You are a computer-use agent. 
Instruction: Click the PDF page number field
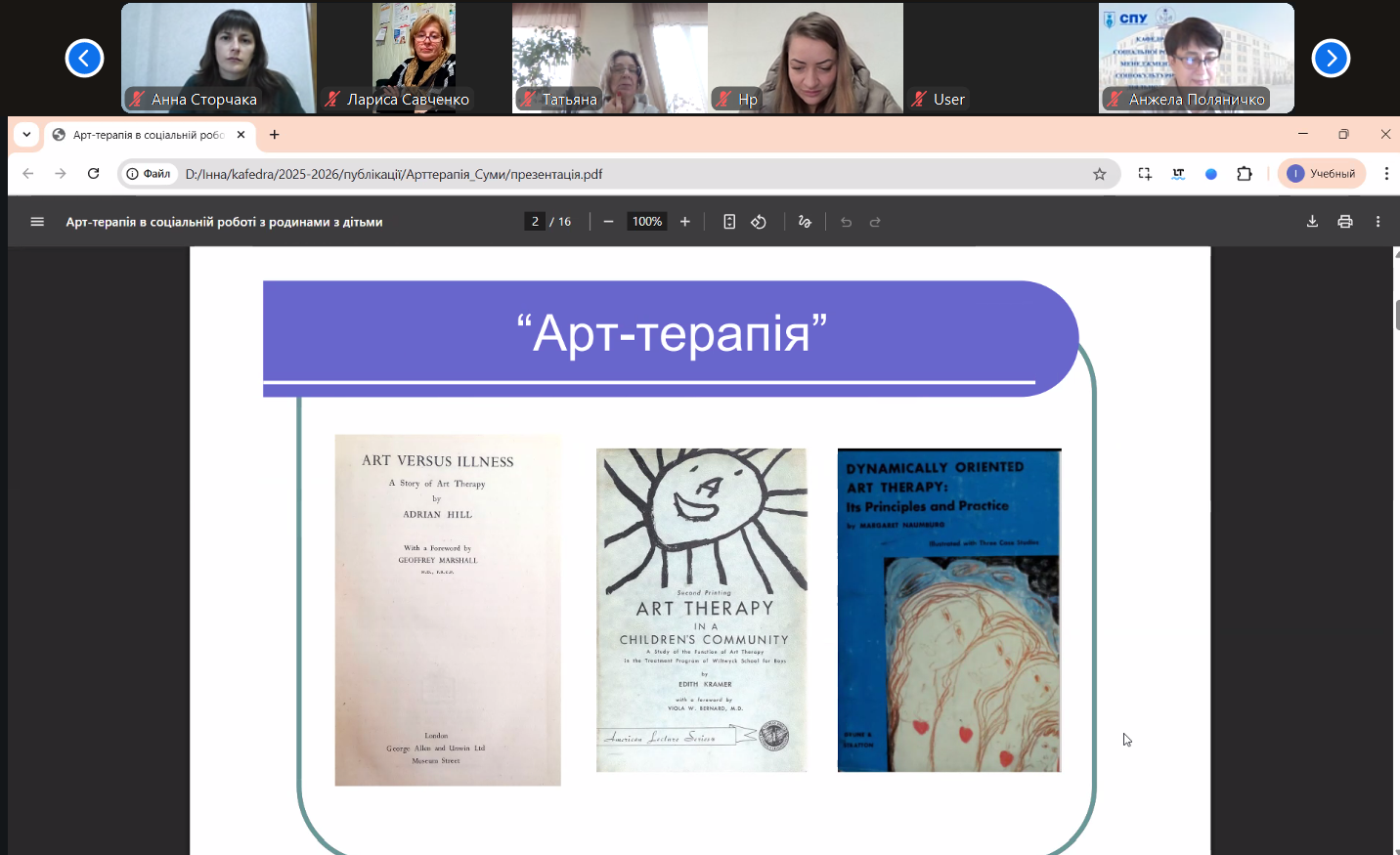535,222
